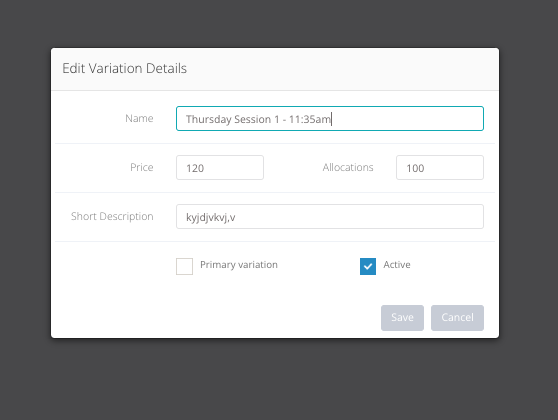The width and height of the screenshot is (558, 420).
Task: Click the white checkmark icon beside Active
Action: click(368, 266)
